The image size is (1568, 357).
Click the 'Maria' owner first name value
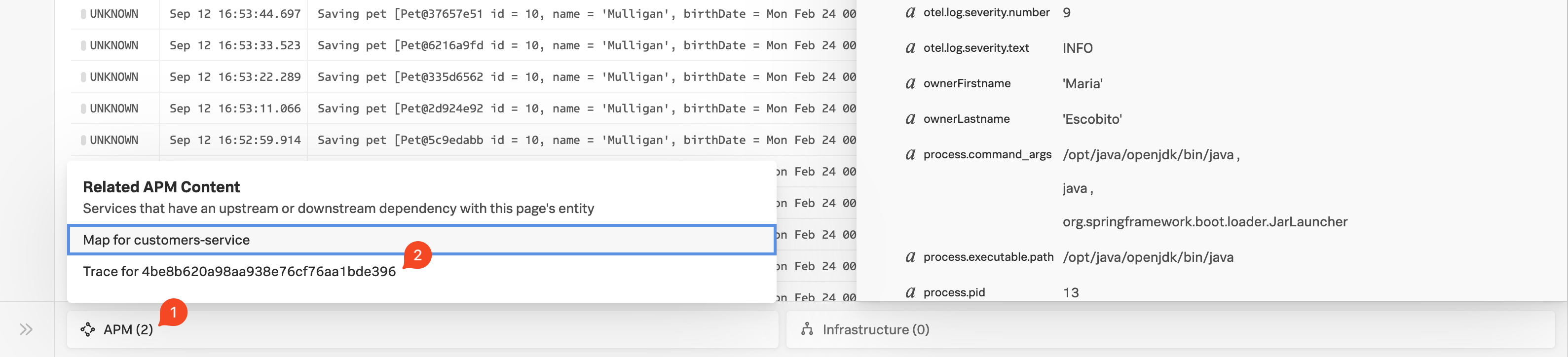pos(1083,83)
